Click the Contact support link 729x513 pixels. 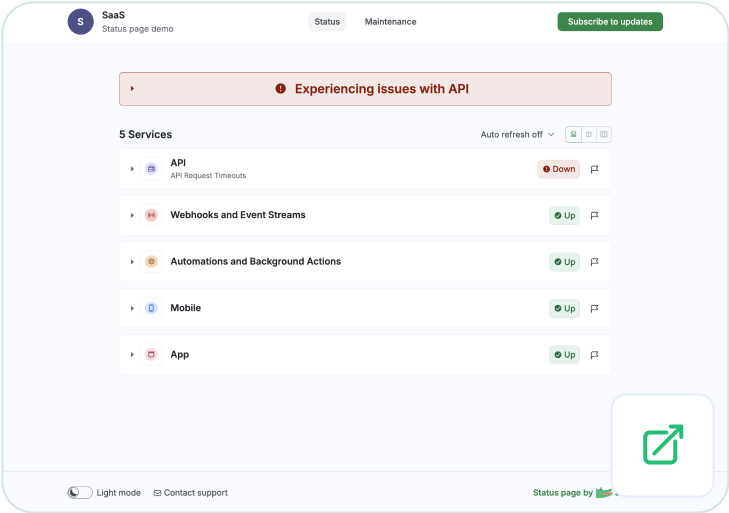[x=191, y=493]
